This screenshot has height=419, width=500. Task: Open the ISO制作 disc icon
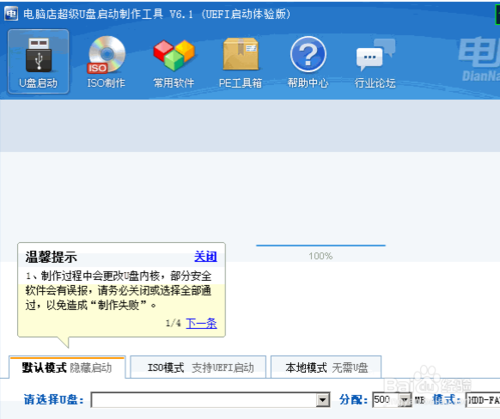[x=106, y=62]
